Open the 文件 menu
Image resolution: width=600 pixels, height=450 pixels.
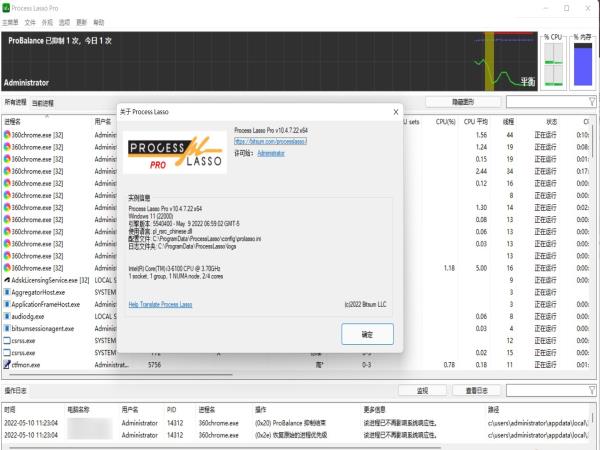tap(30, 22)
